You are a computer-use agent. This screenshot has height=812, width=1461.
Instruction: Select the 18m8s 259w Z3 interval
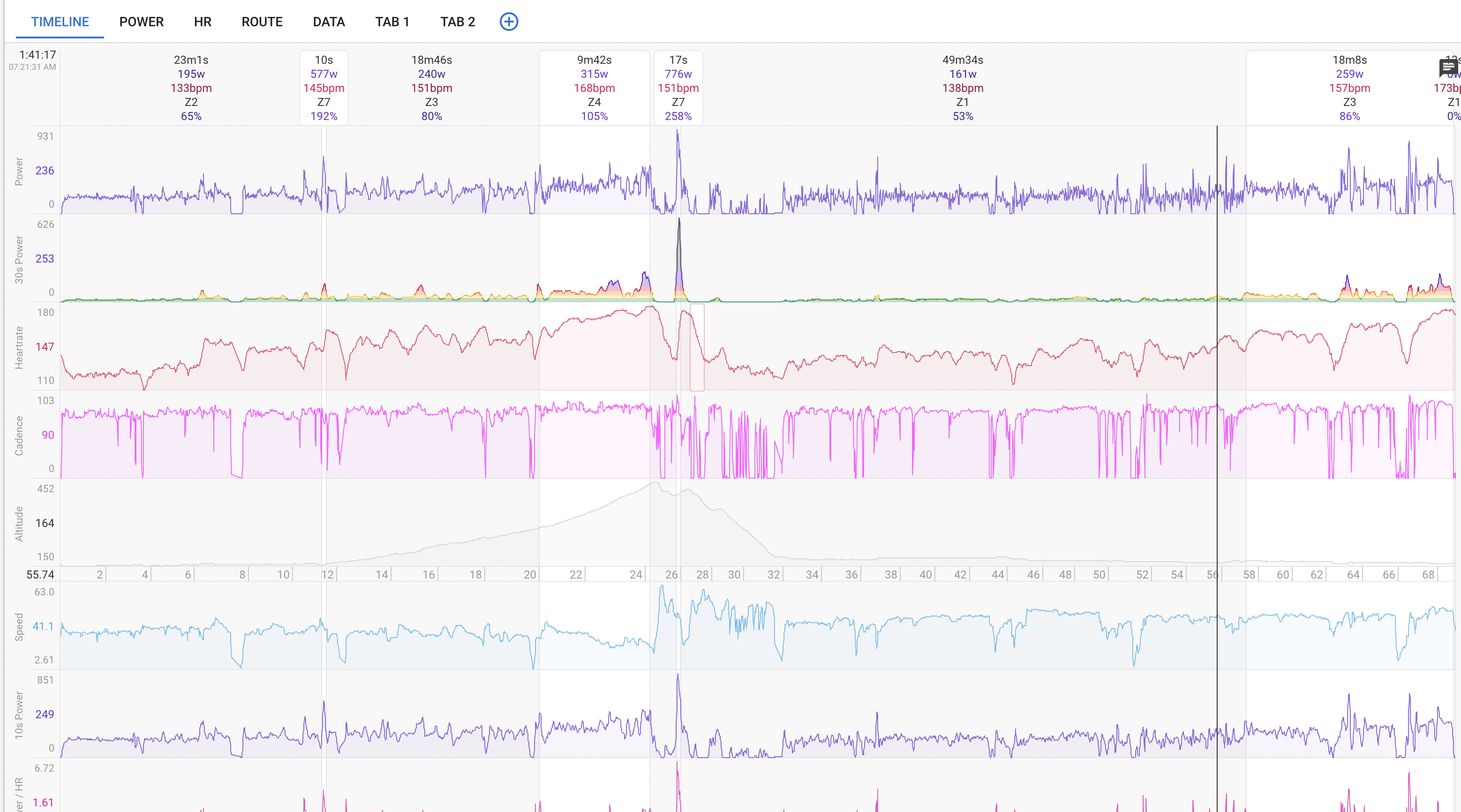1349,88
